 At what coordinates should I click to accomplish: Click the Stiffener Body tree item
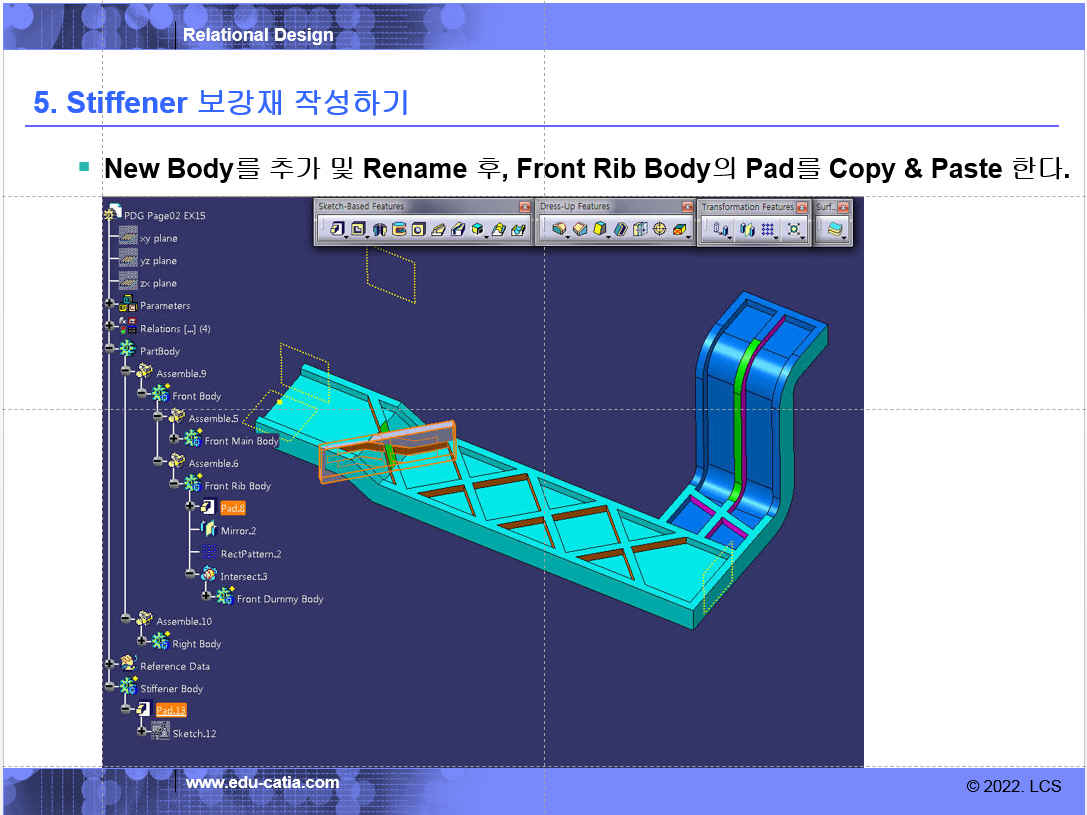click(x=171, y=688)
